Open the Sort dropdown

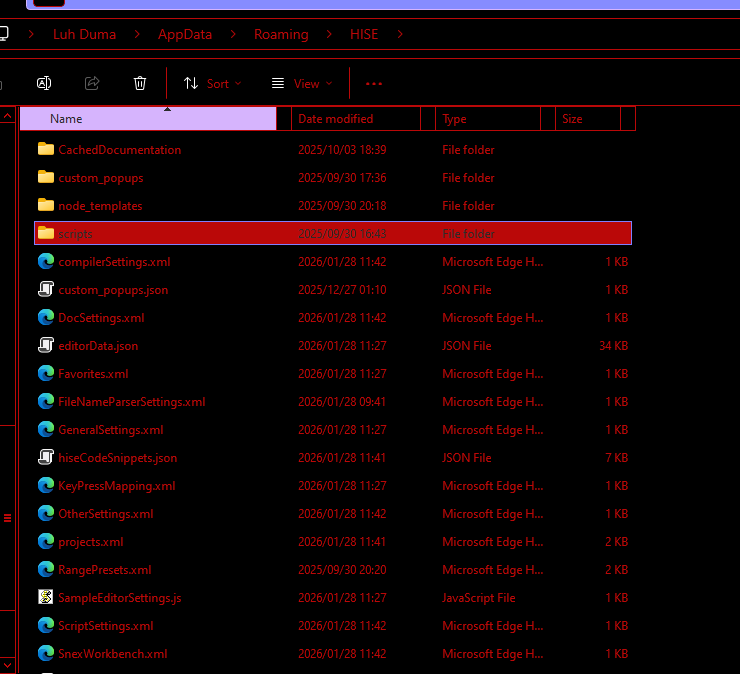tap(212, 84)
